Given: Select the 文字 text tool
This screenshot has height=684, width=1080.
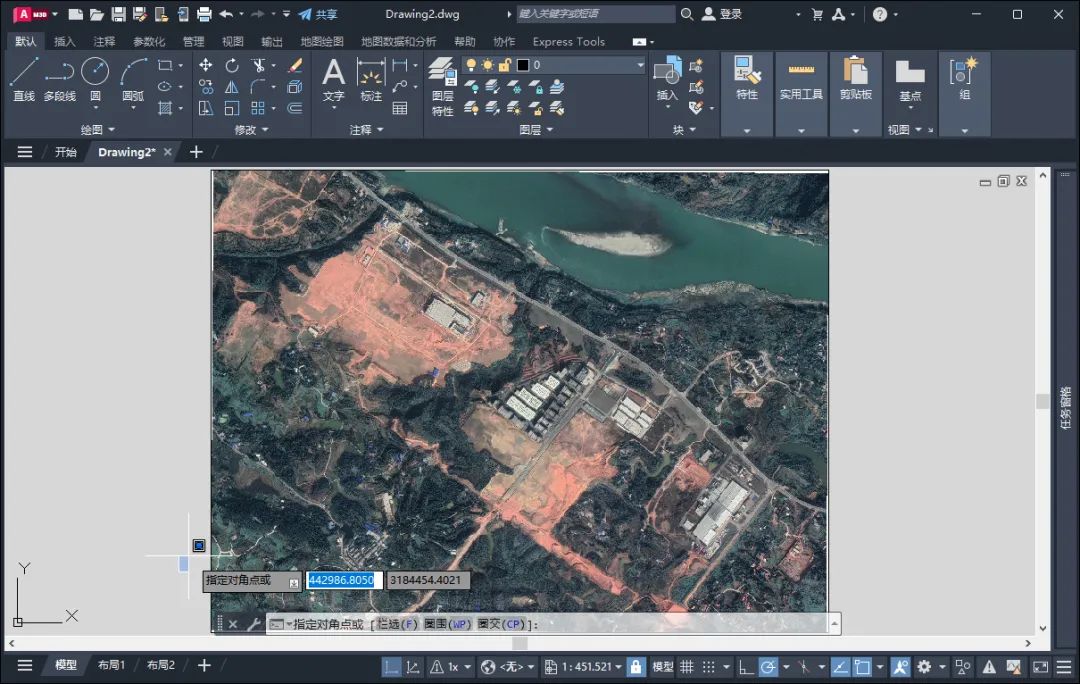Looking at the screenshot, I should 333,79.
